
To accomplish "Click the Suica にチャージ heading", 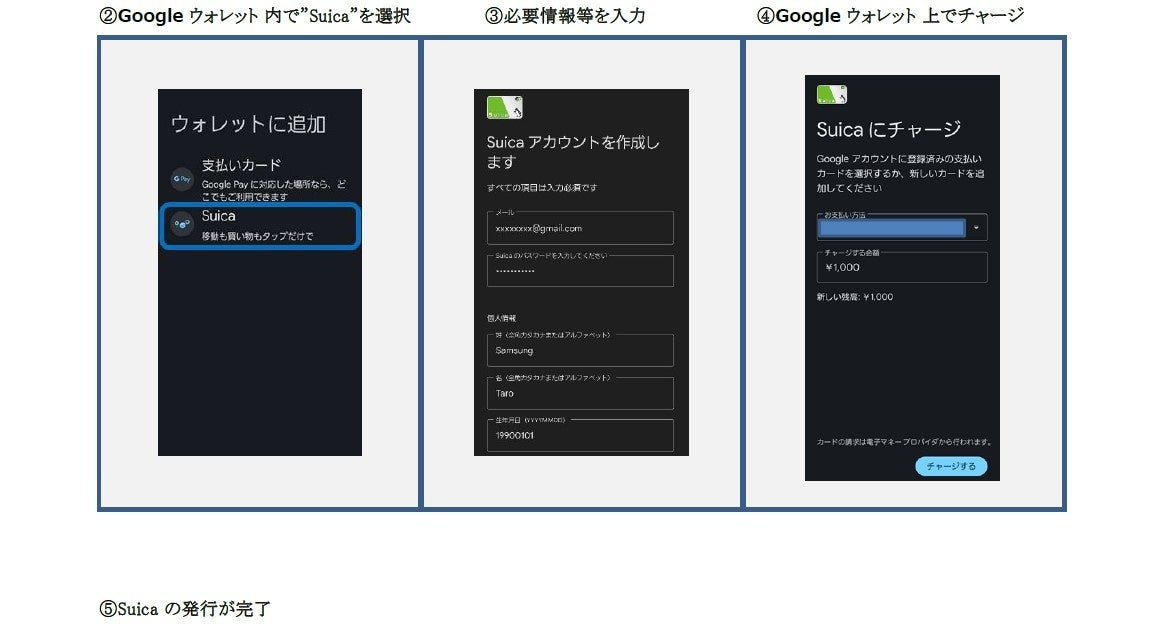I will [x=889, y=130].
